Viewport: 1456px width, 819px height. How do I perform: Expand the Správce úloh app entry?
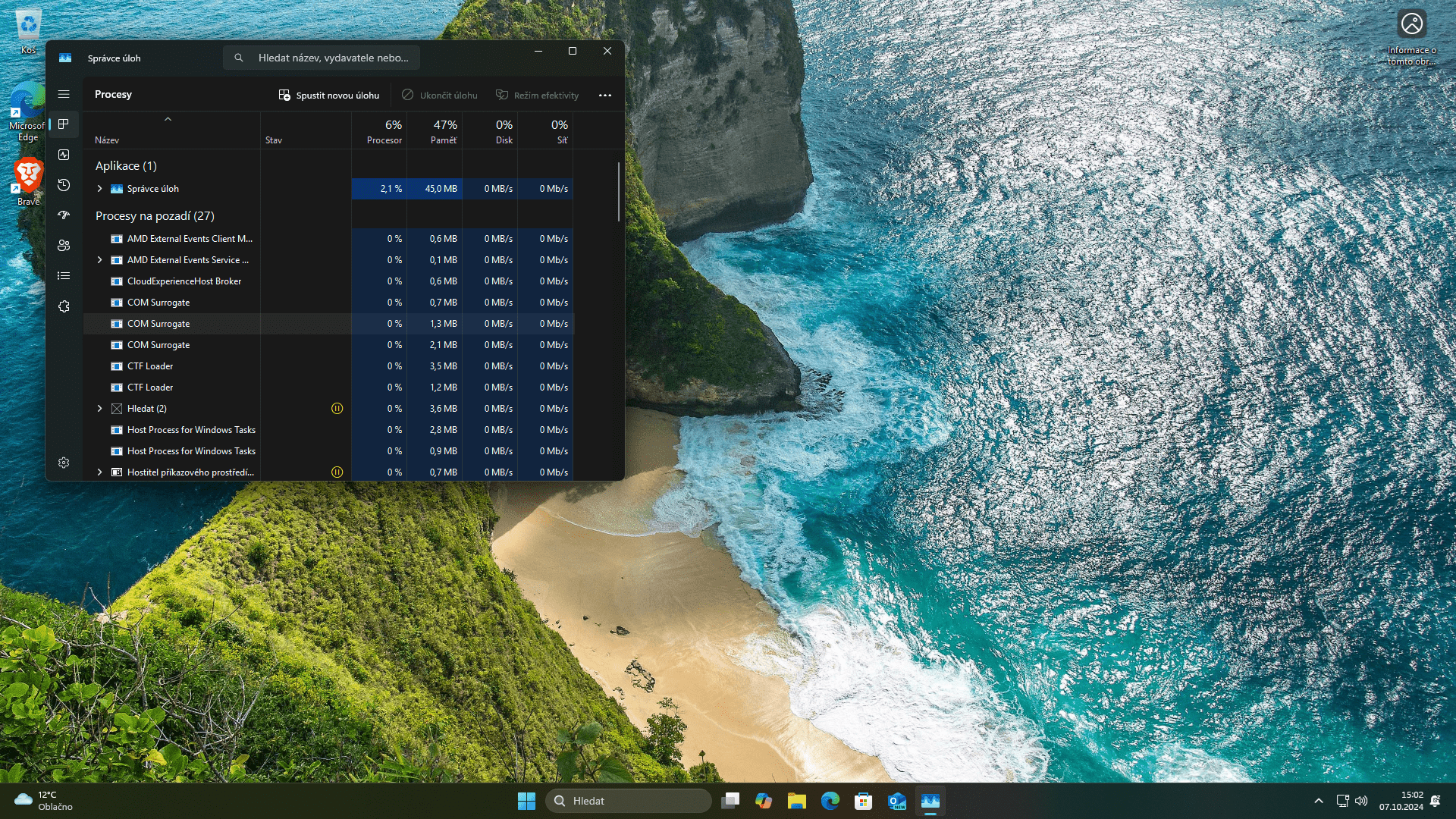pyautogui.click(x=99, y=189)
